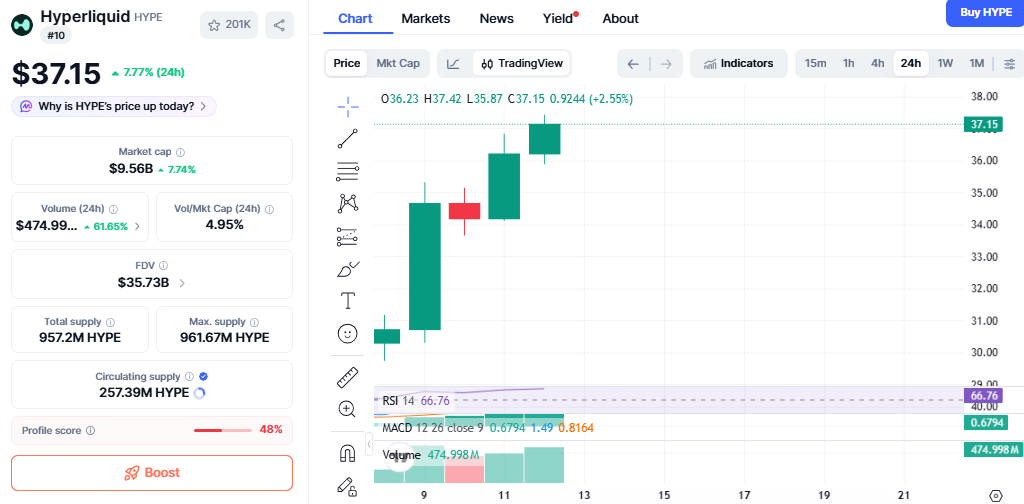Select the ruler measure tool

[348, 377]
